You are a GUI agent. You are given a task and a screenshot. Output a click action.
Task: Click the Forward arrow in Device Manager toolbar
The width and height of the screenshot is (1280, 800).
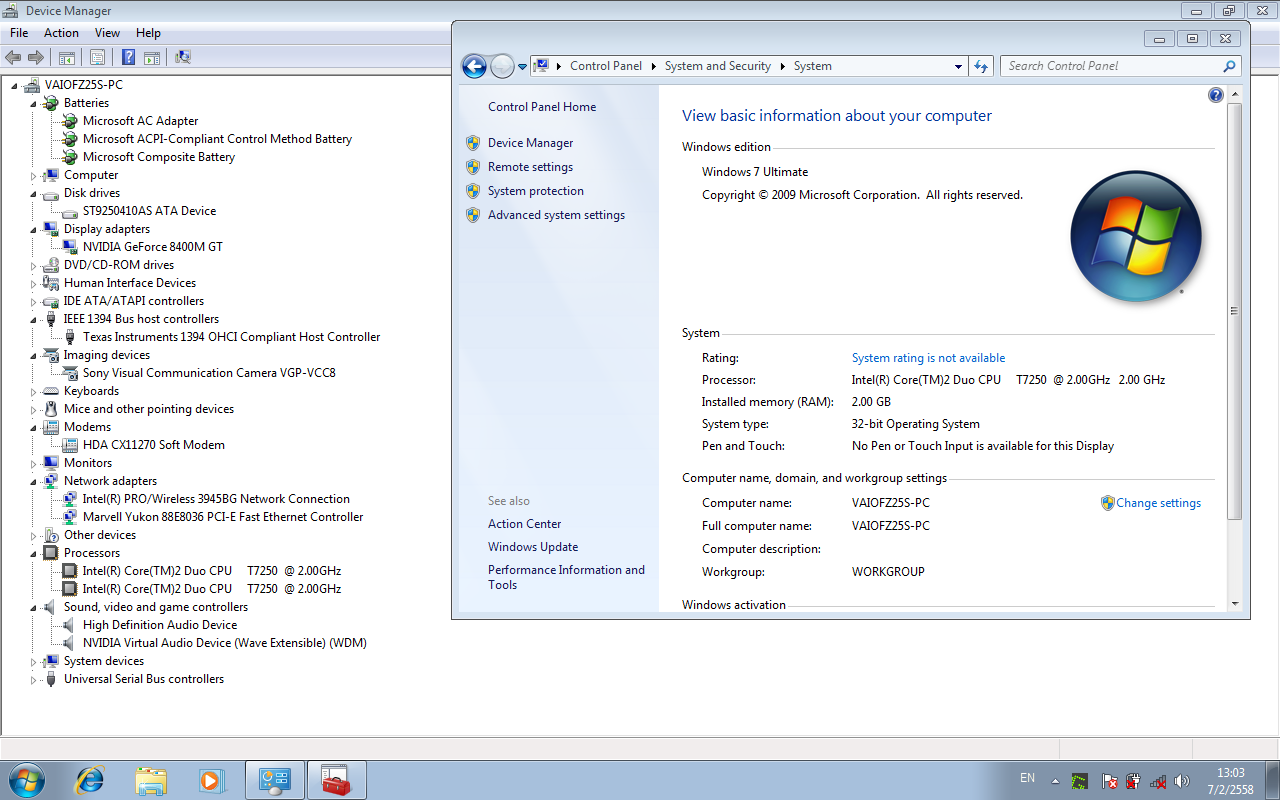36,57
